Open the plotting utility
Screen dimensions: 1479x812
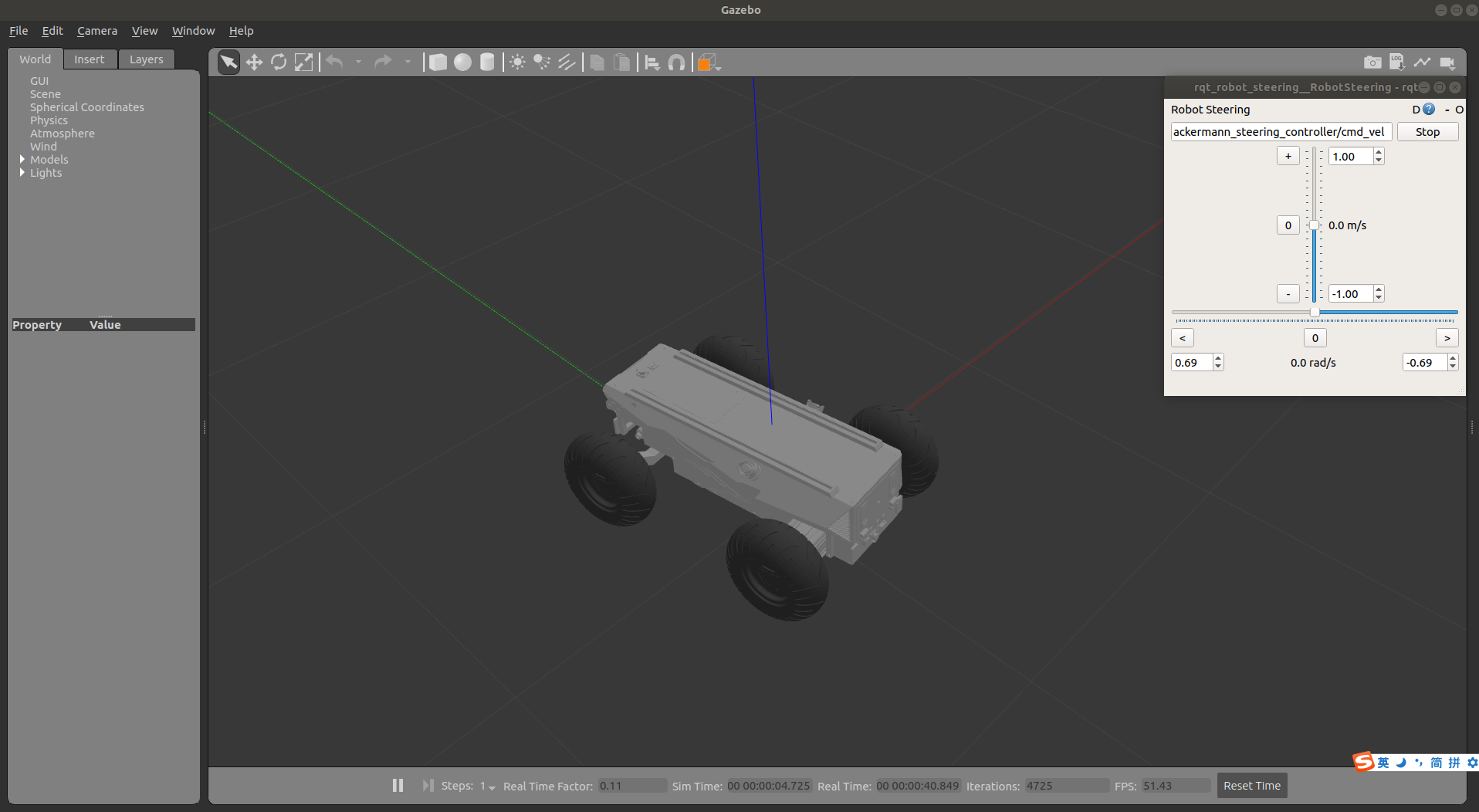1423,62
